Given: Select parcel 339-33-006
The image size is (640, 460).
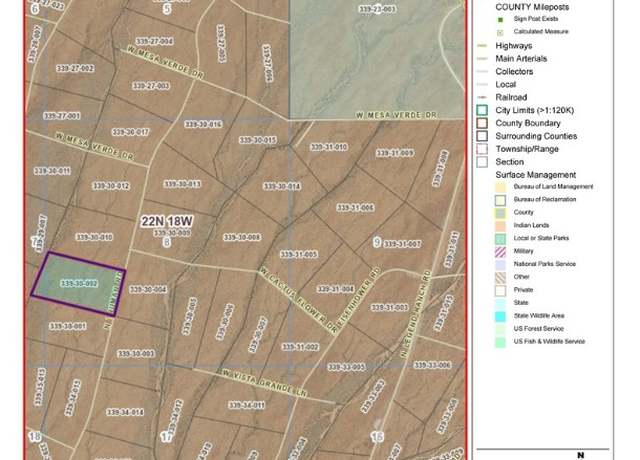Looking at the screenshot, I should point(432,365).
